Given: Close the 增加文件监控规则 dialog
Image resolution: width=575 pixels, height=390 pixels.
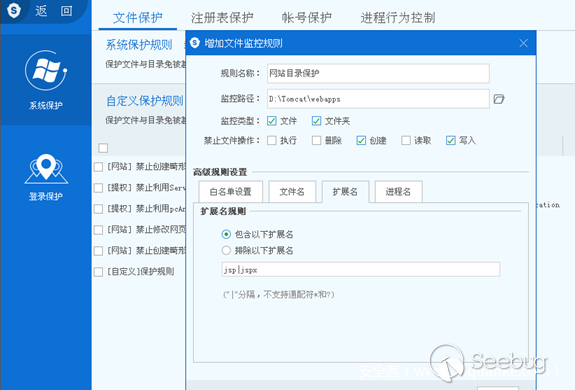Looking at the screenshot, I should pyautogui.click(x=523, y=43).
